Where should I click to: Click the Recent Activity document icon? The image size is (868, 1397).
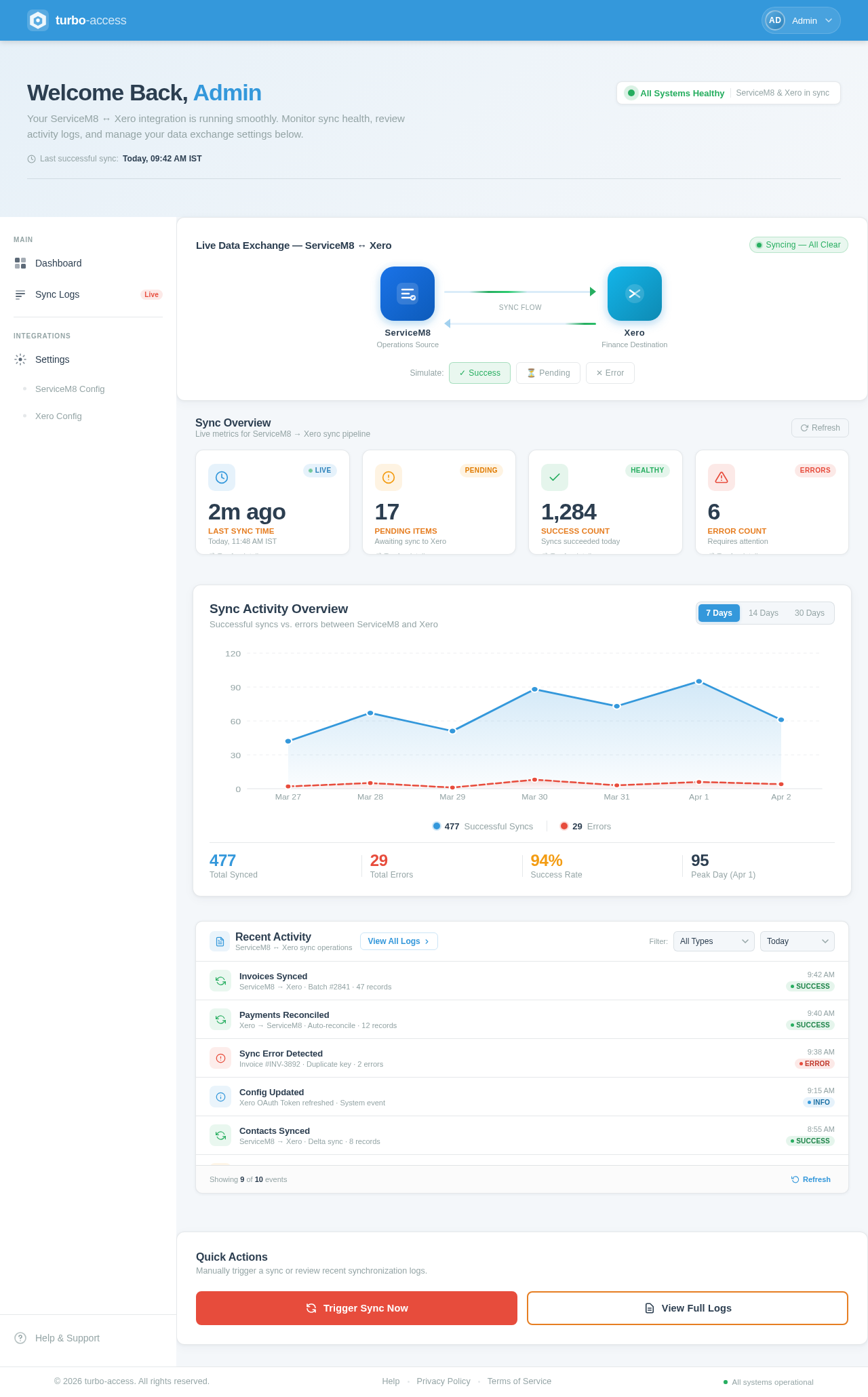click(x=220, y=942)
